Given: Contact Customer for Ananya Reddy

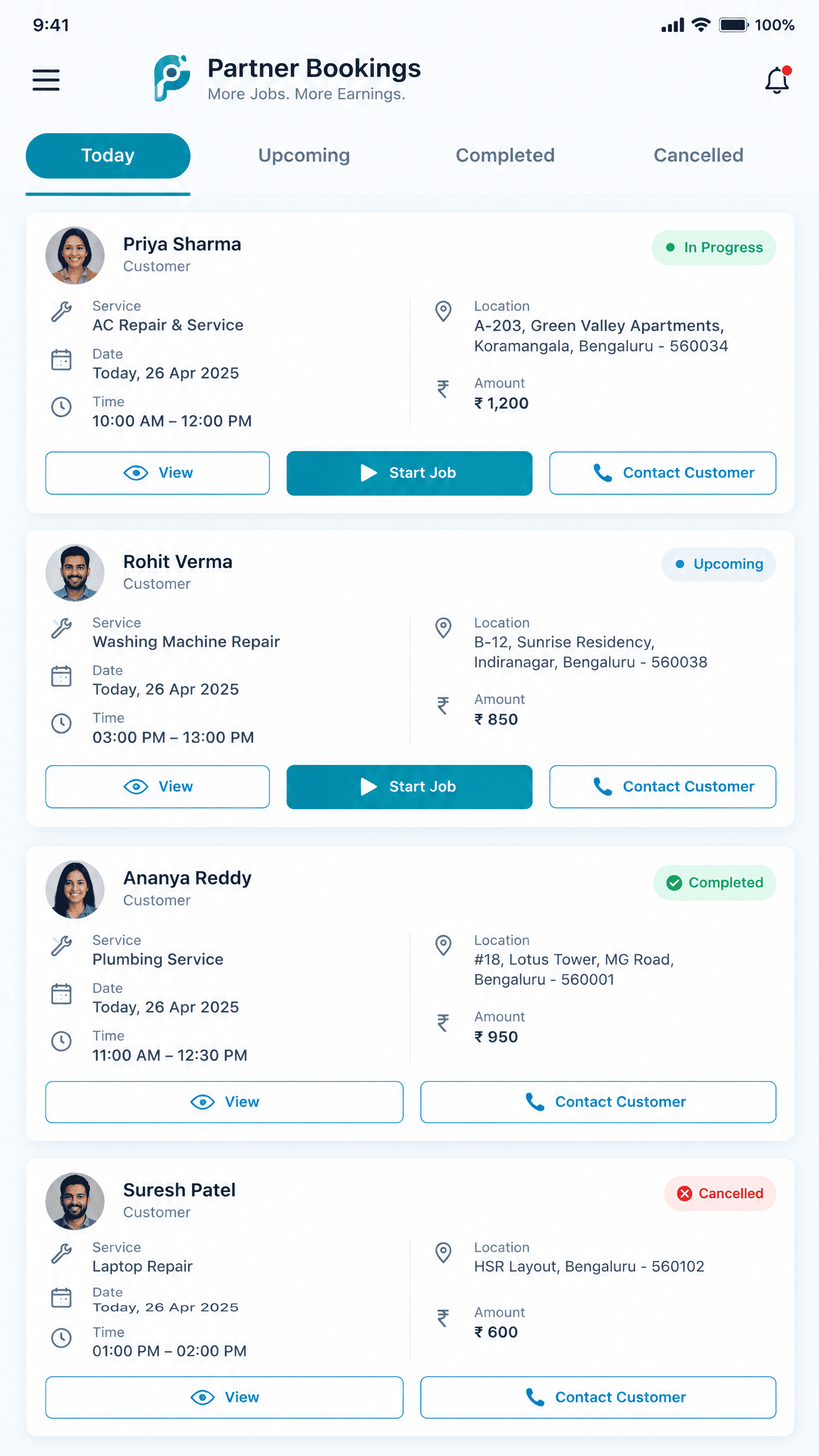Looking at the screenshot, I should pos(598,1102).
